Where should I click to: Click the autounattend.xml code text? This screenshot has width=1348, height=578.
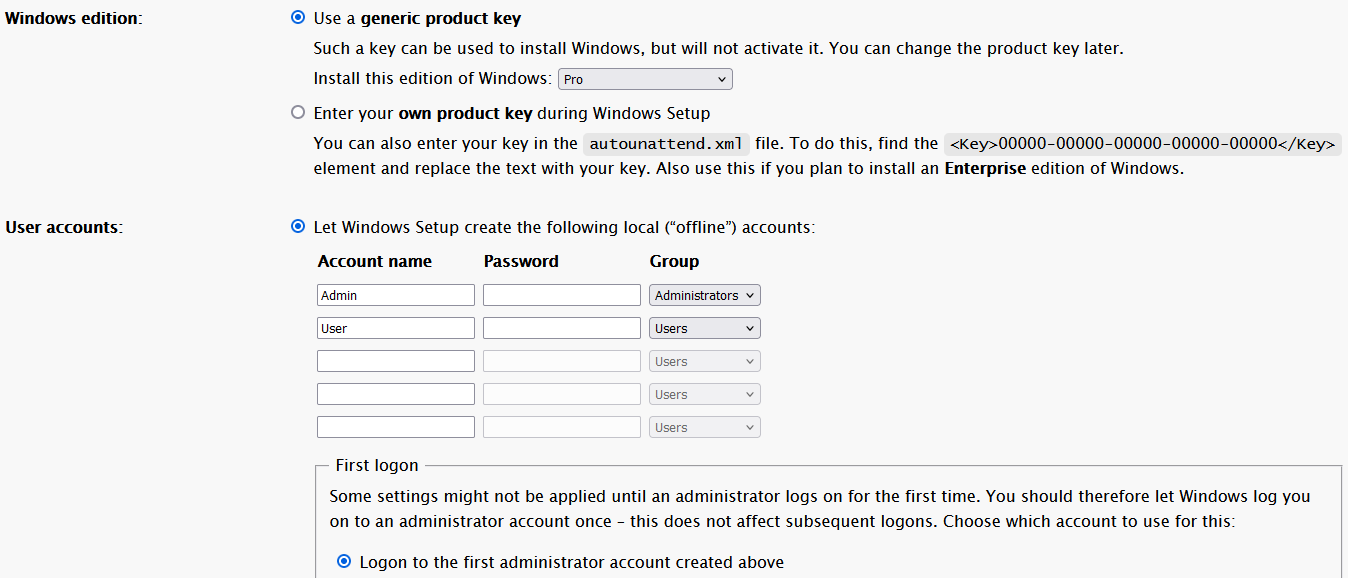[x=666, y=144]
